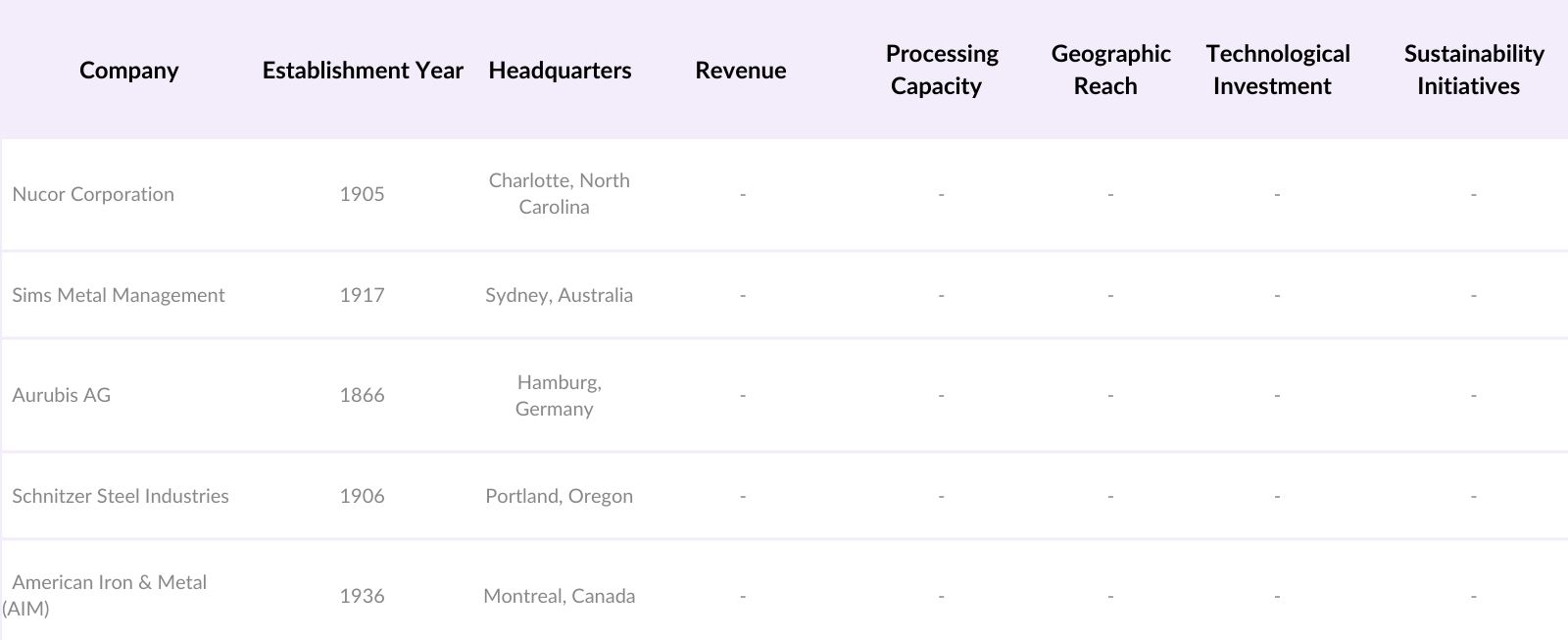Click the 1905 establishment year cell
Viewport: 1568px width, 640px height.
(x=362, y=194)
